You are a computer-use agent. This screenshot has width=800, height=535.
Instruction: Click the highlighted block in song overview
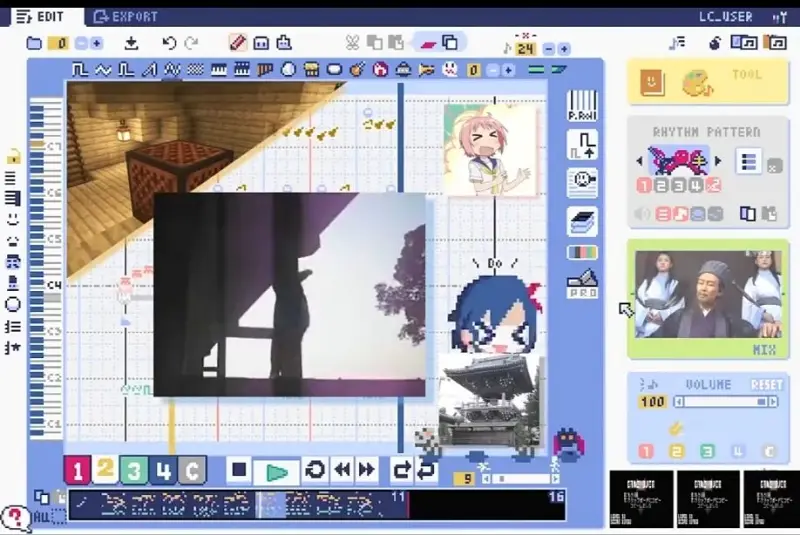point(270,504)
